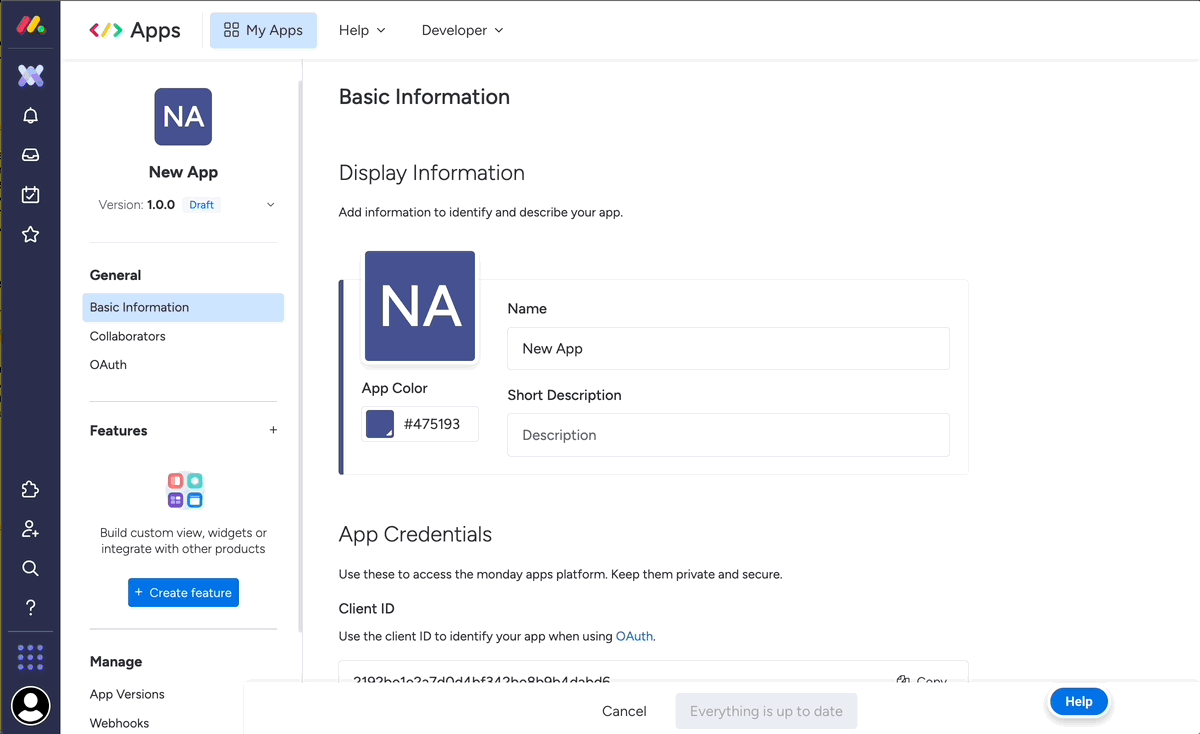The width and height of the screenshot is (1200, 734).
Task: Open search magnifier icon in sidebar
Action: coord(31,568)
